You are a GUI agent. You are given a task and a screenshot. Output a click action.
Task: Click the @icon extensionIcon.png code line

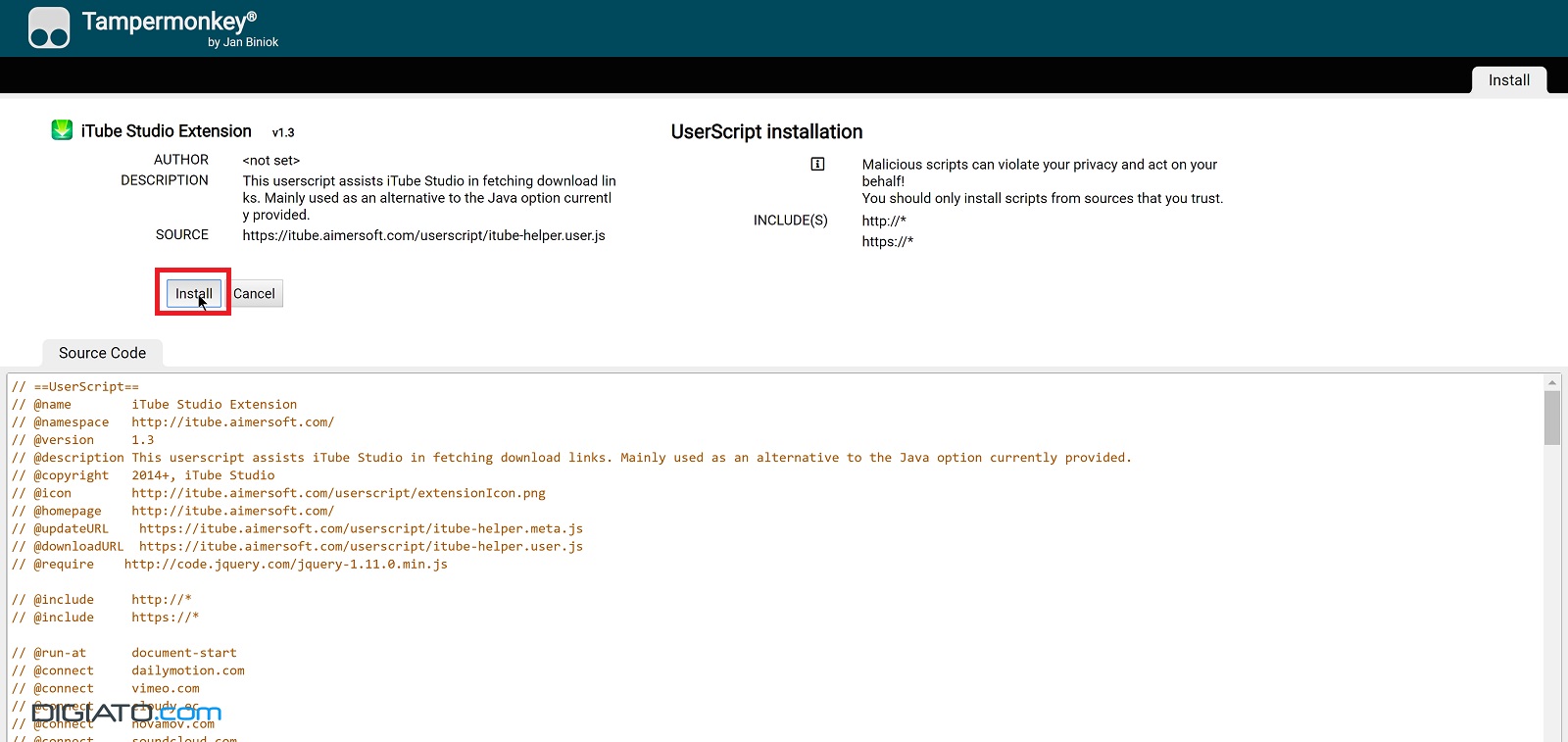[x=278, y=492]
